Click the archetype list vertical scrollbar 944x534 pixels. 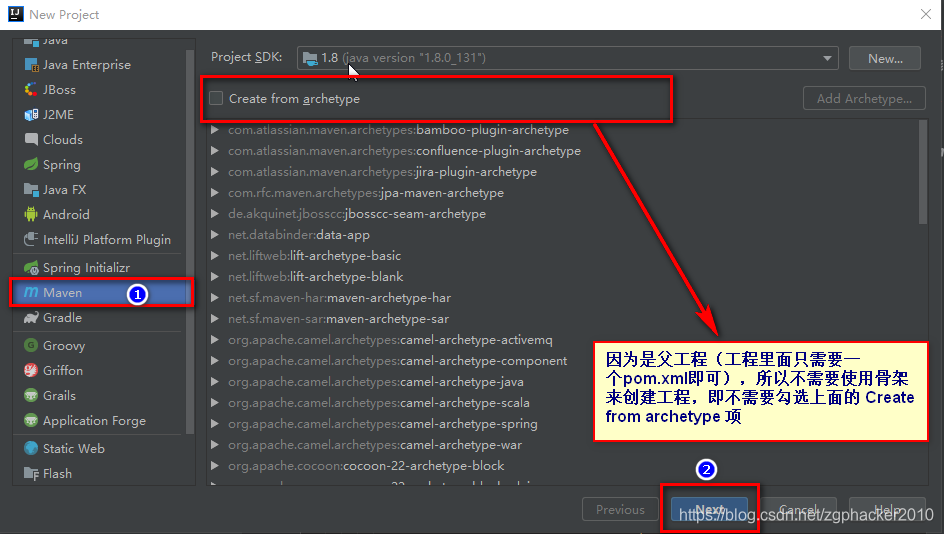point(924,172)
